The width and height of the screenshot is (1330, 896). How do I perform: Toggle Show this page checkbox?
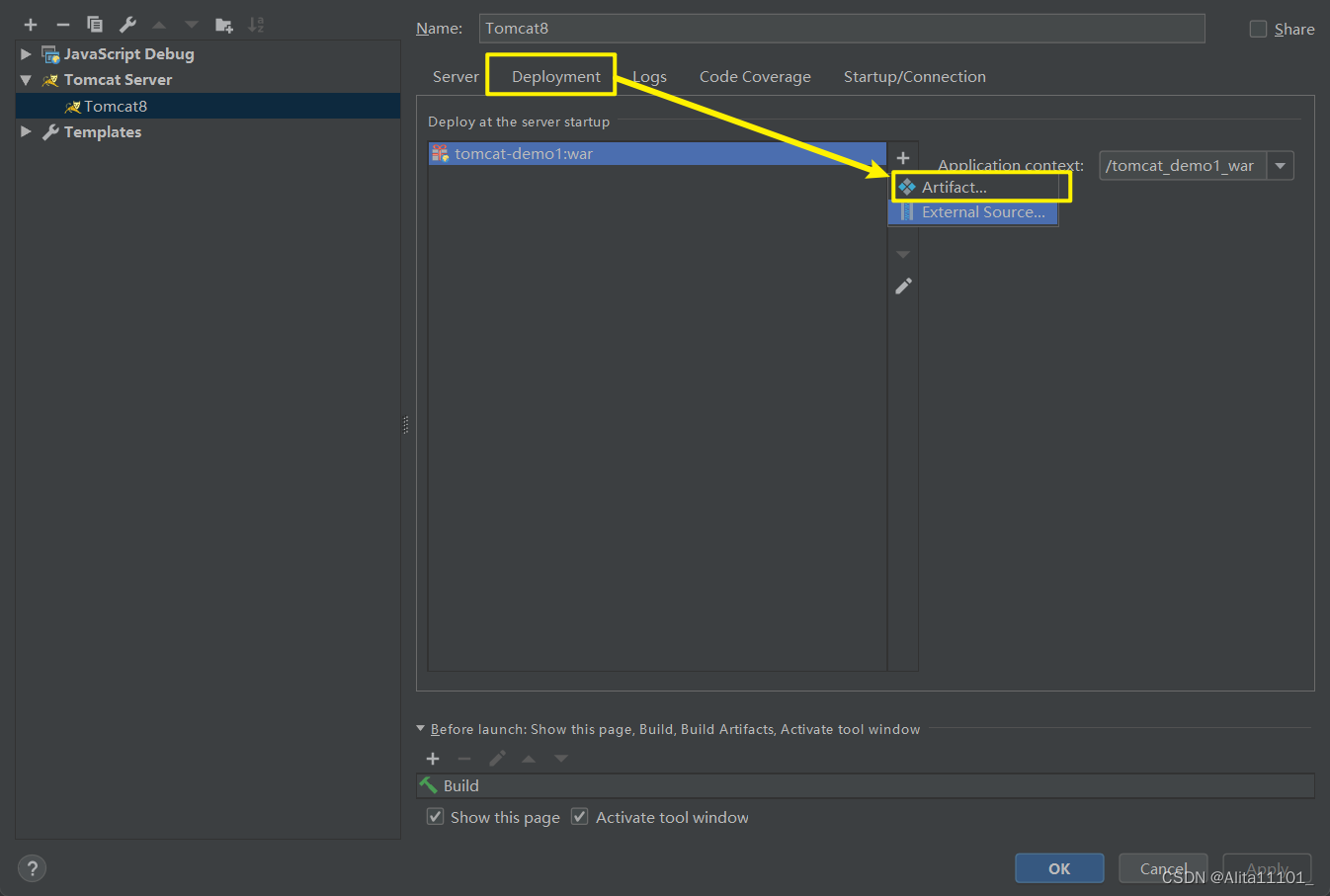tap(435, 817)
